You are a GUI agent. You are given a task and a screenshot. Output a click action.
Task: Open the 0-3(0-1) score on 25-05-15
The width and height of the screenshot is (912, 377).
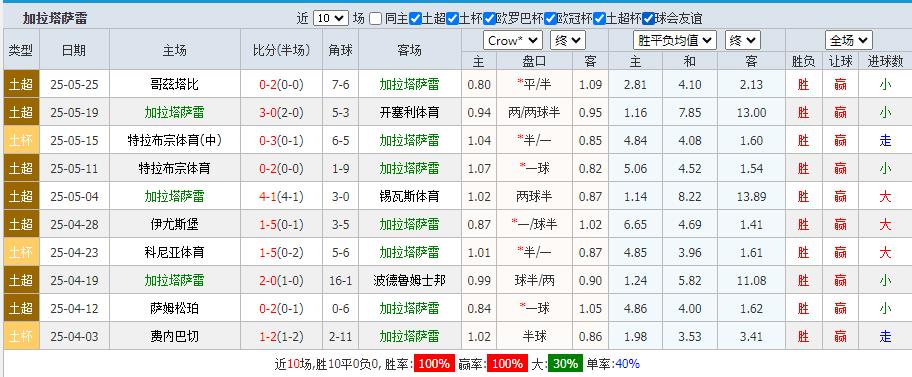(x=282, y=140)
